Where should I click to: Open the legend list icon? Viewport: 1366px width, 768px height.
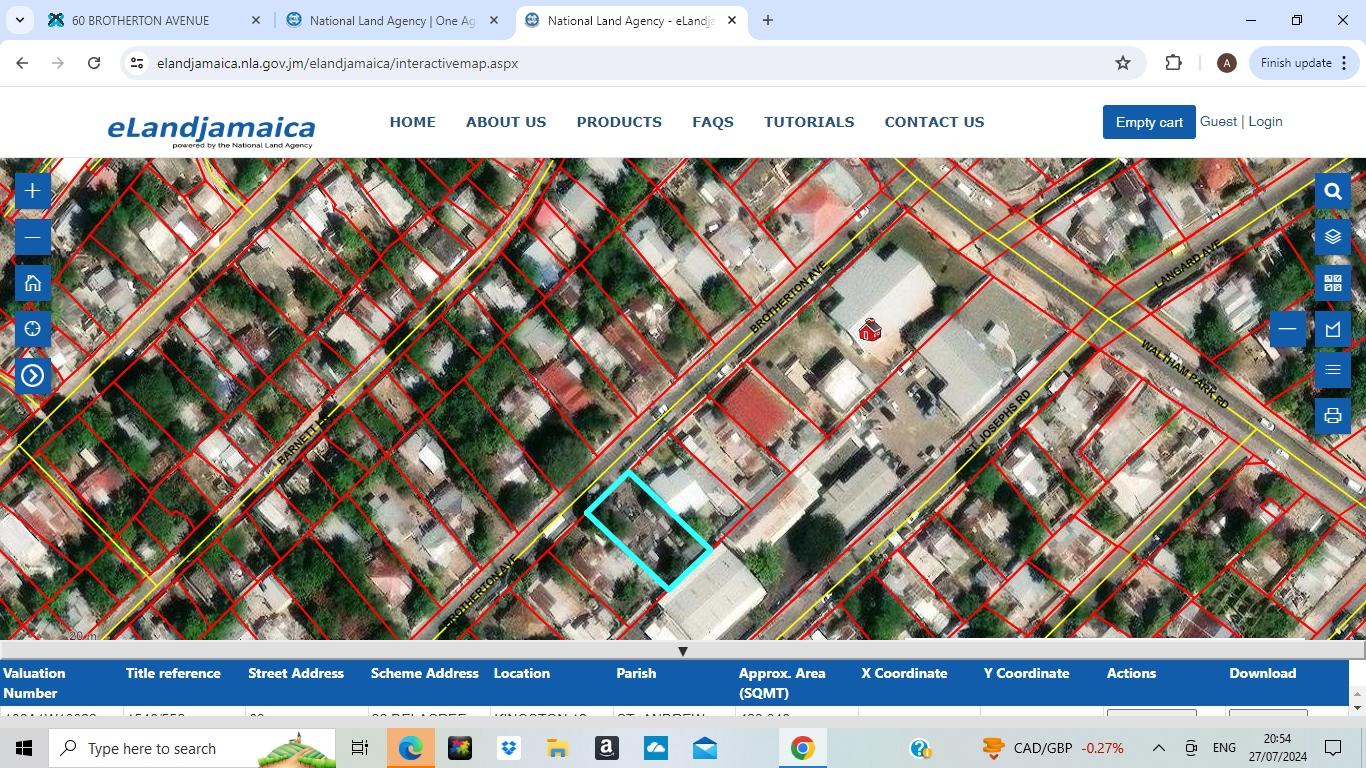(1333, 370)
